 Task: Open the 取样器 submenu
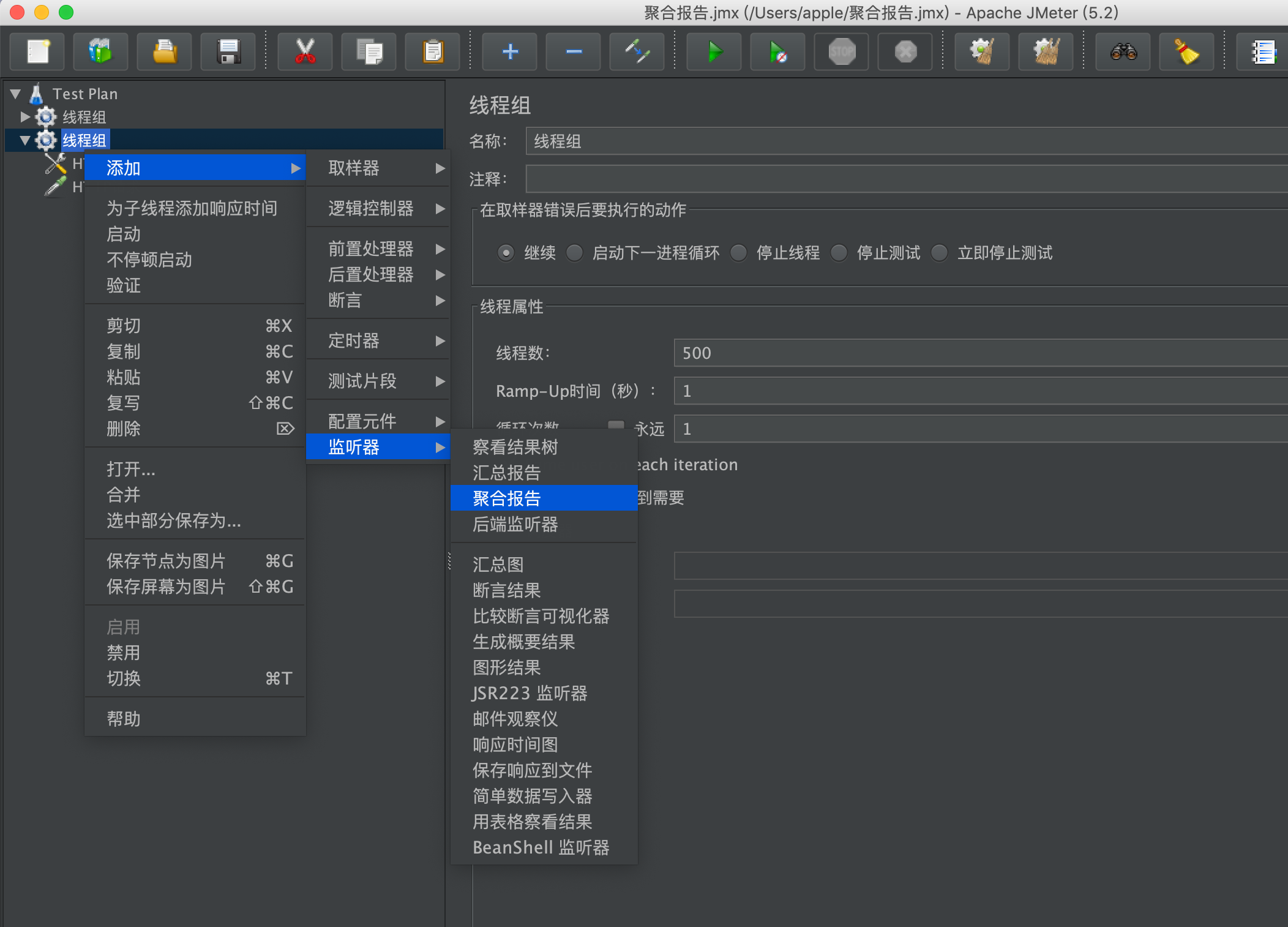coord(378,168)
